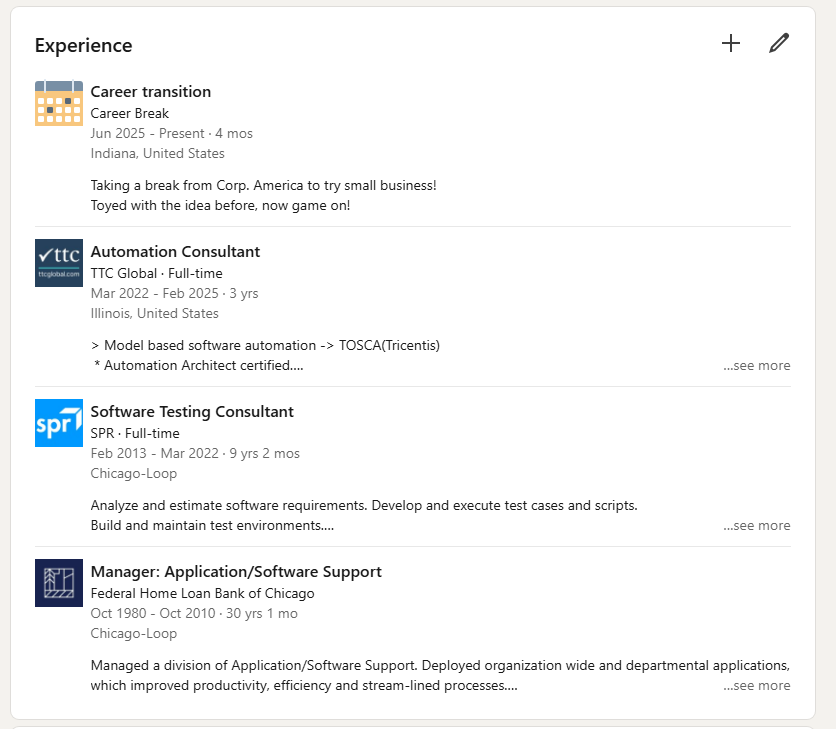Open the Career Break calendar icon
This screenshot has height=729, width=836.
59,103
